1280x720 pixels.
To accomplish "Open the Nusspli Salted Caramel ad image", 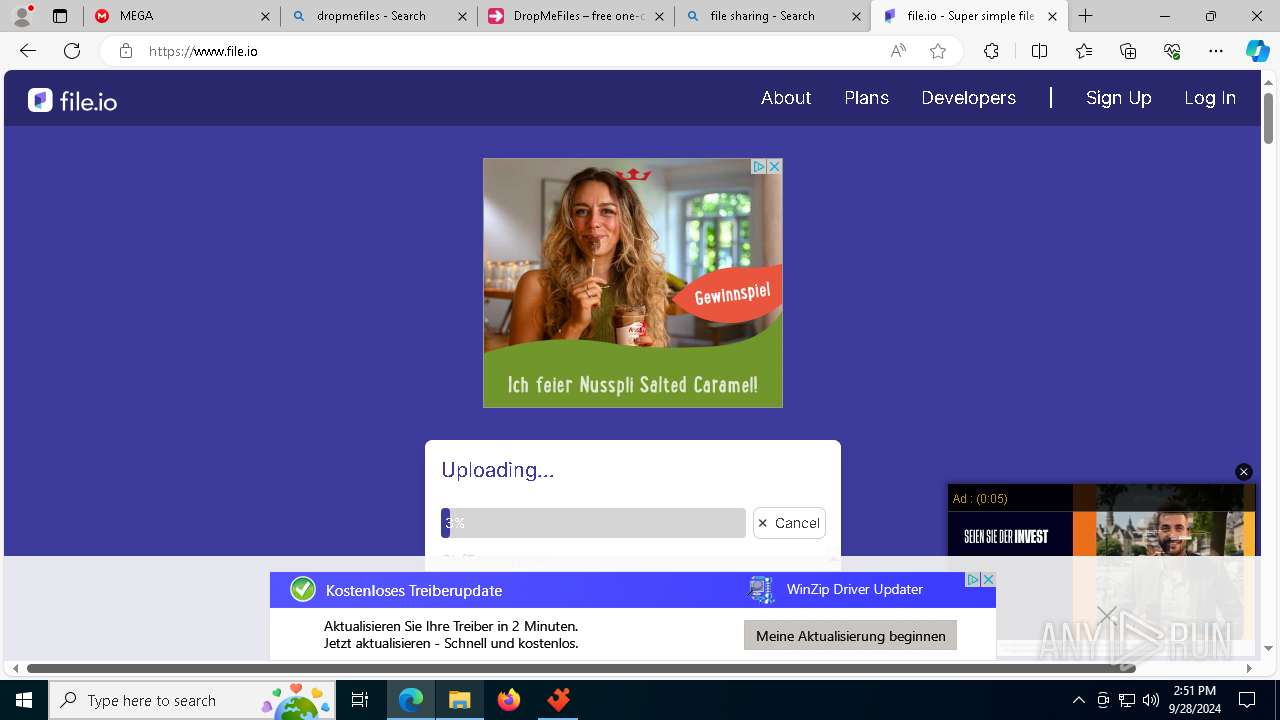I will pos(633,283).
